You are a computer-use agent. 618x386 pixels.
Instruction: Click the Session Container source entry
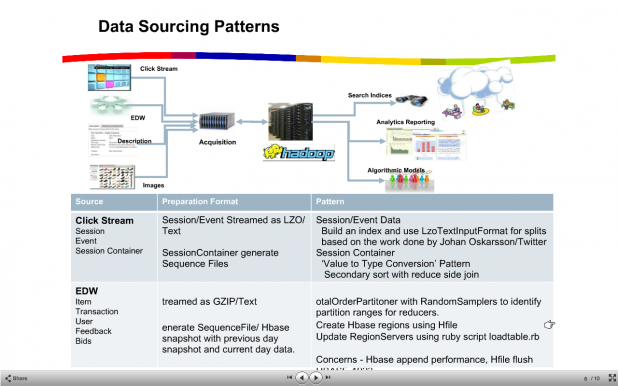point(109,251)
